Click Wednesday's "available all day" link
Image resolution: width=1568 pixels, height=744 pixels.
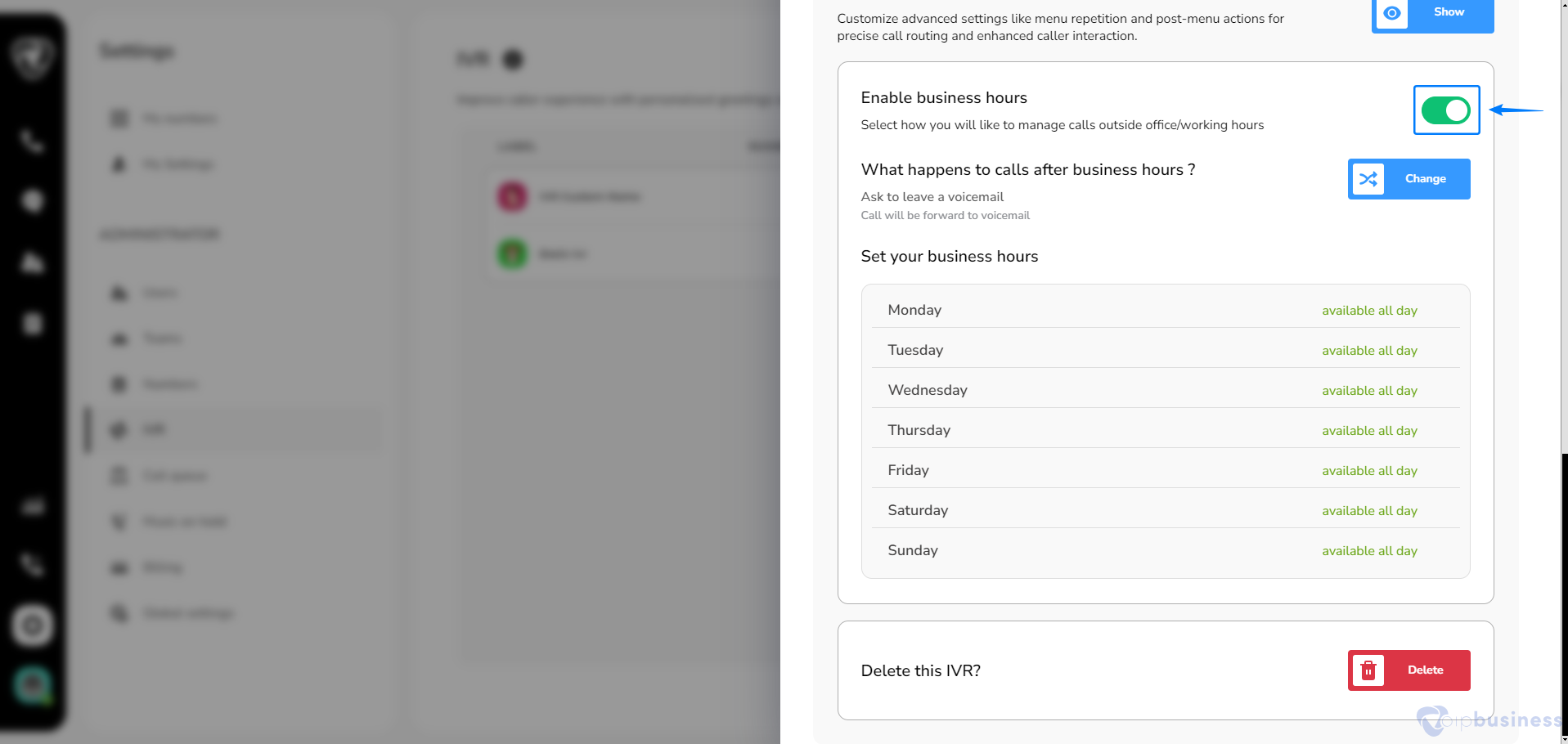(x=1369, y=391)
